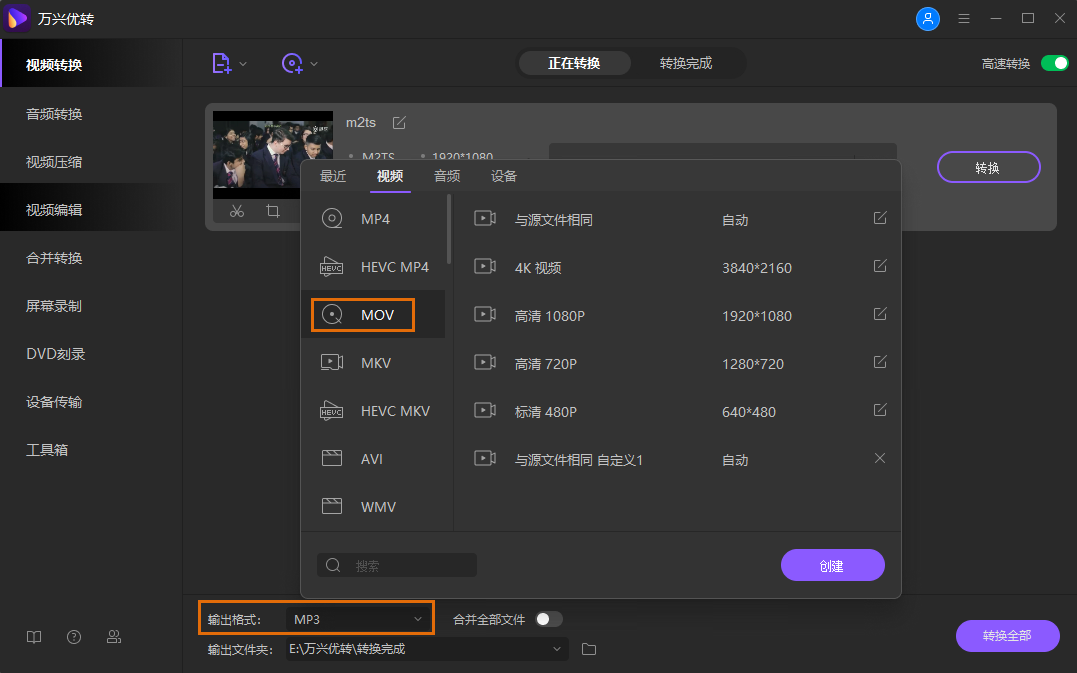The image size is (1077, 673).
Task: Rename the m2ts file via the pencil icon
Action: click(398, 122)
